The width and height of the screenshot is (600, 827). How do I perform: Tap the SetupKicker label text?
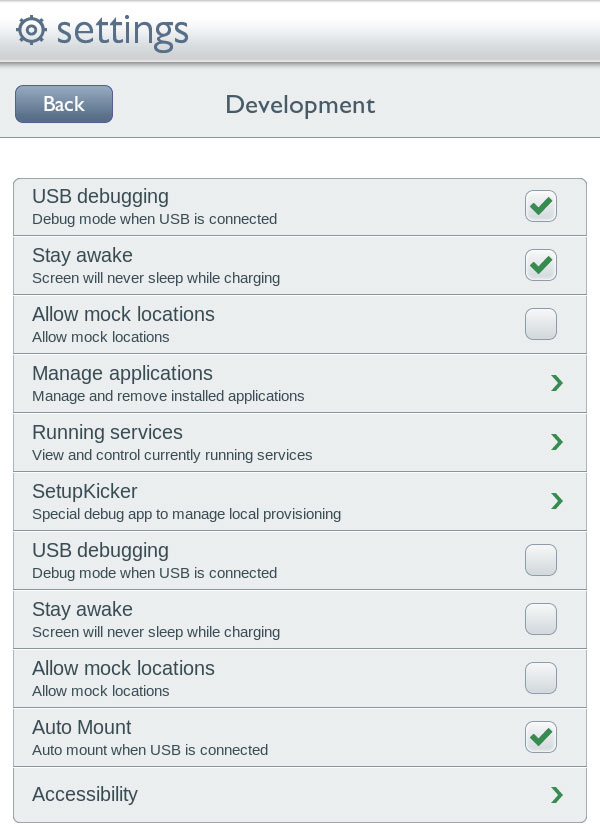pyautogui.click(x=84, y=491)
